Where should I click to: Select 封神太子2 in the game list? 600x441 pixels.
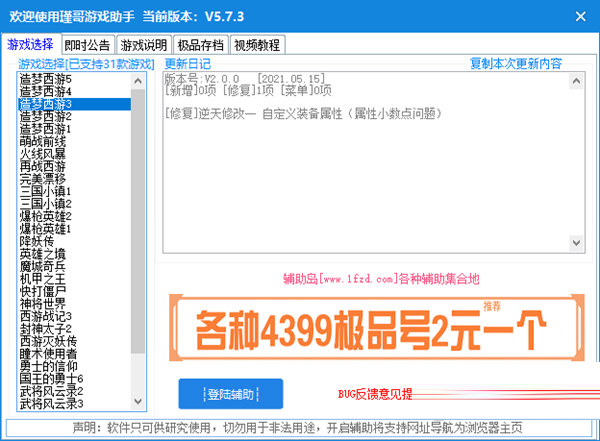coord(75,328)
